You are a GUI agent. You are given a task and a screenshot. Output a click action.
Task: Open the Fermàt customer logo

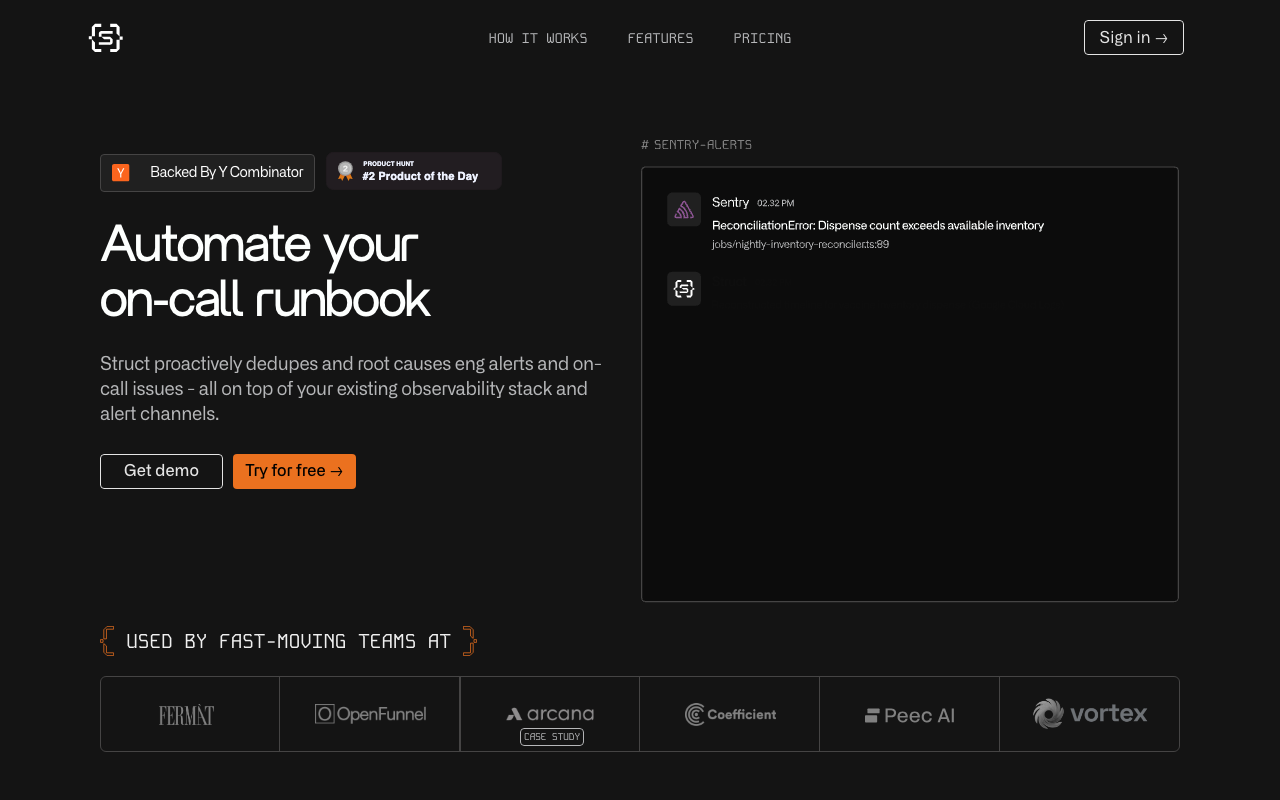pos(186,715)
